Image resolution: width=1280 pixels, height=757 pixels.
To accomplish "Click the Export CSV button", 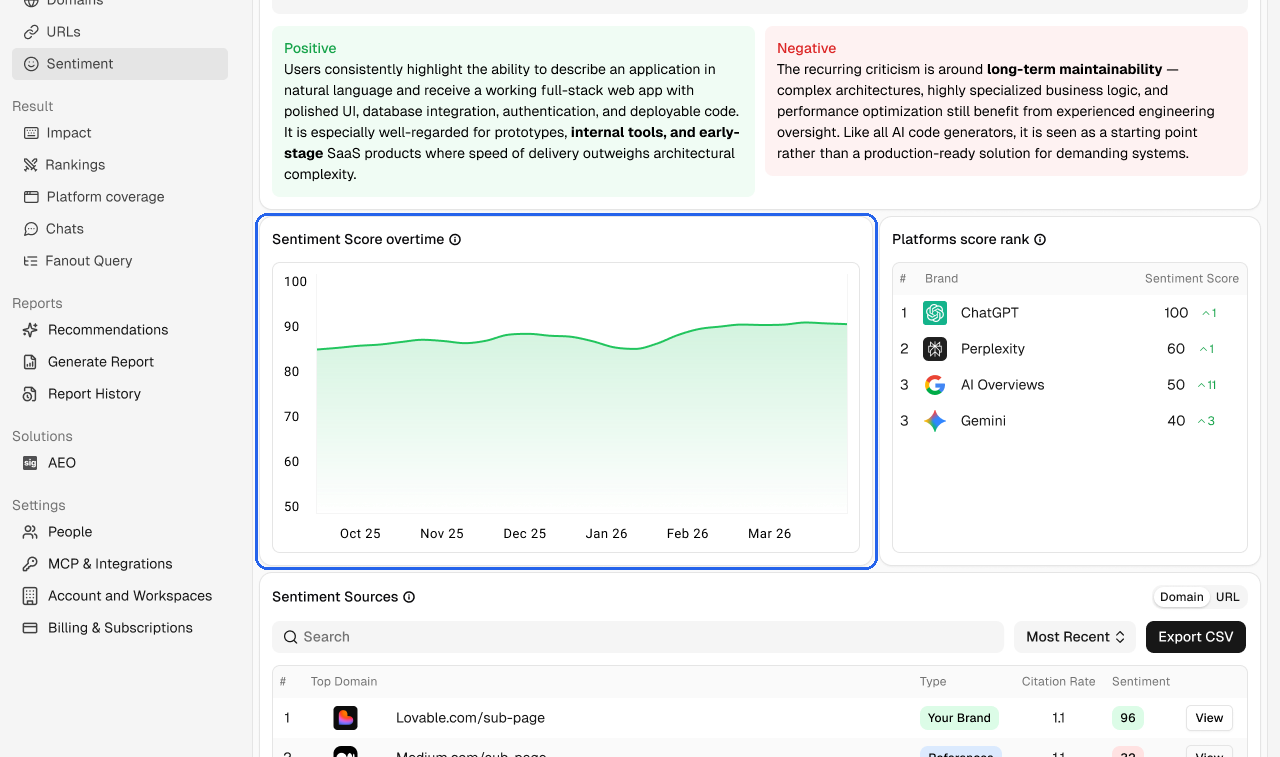I will click(1196, 637).
